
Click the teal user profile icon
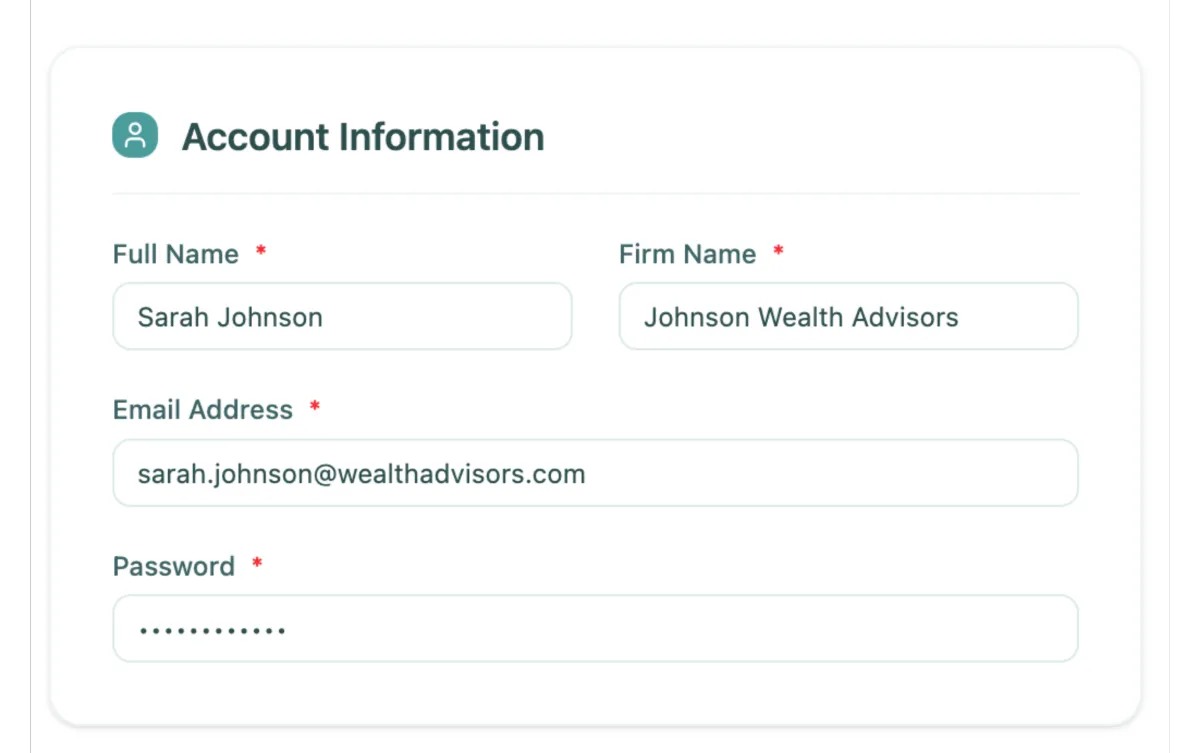coord(135,135)
